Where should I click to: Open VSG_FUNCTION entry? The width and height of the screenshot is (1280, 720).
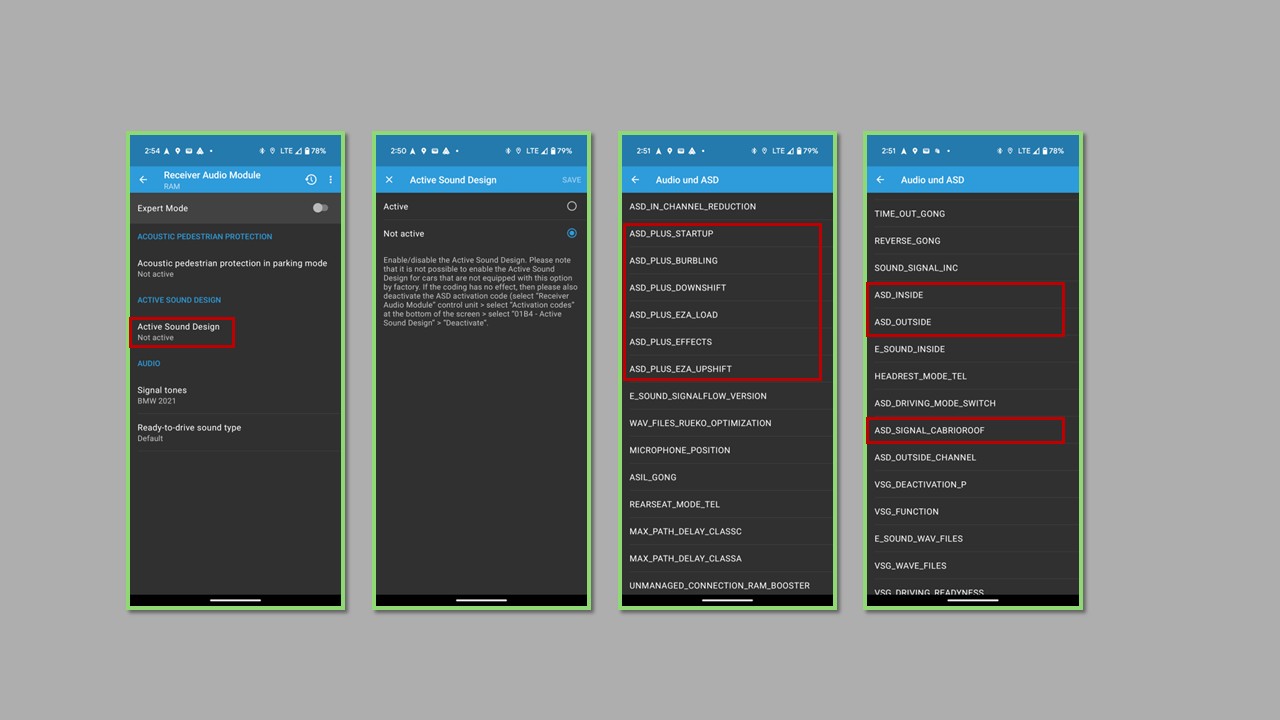(x=973, y=511)
